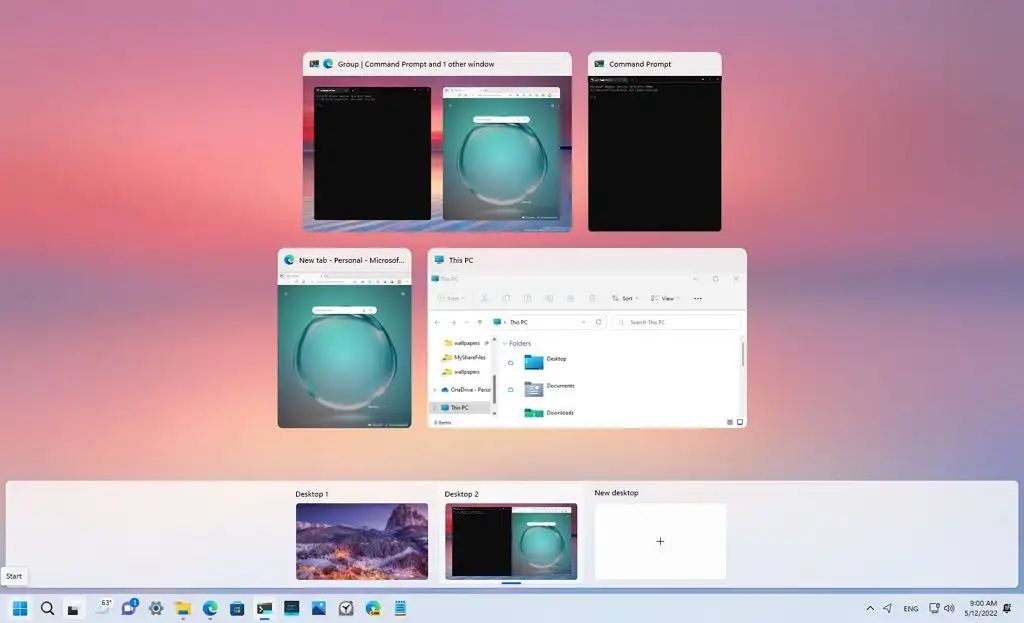The width and height of the screenshot is (1024, 623).
Task: Select the standalone Command Prompt window thumbnail
Action: tap(654, 142)
